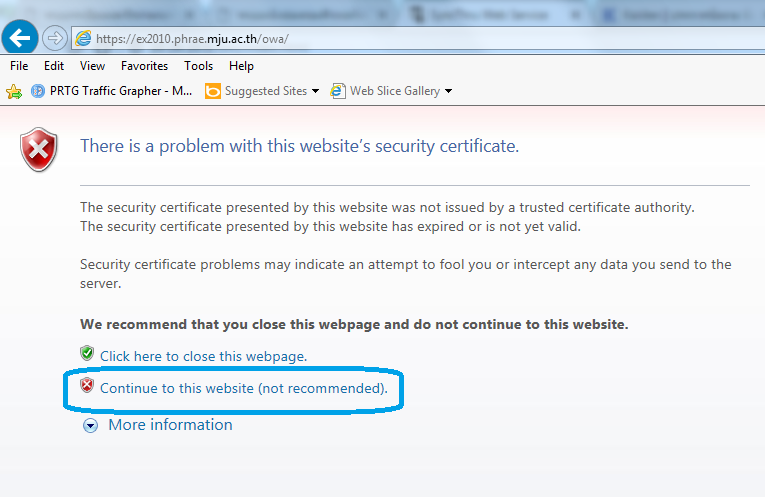The height and width of the screenshot is (497, 765).
Task: Click the address bar URL field
Action: tap(418, 39)
